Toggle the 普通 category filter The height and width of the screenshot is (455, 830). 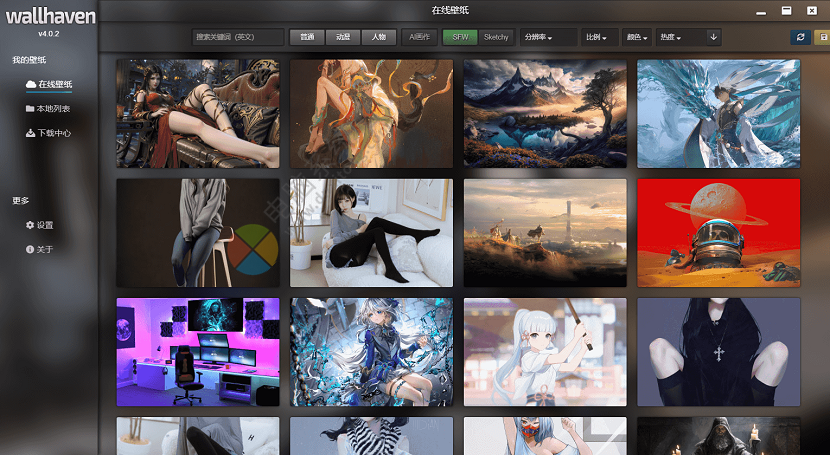pyautogui.click(x=307, y=37)
